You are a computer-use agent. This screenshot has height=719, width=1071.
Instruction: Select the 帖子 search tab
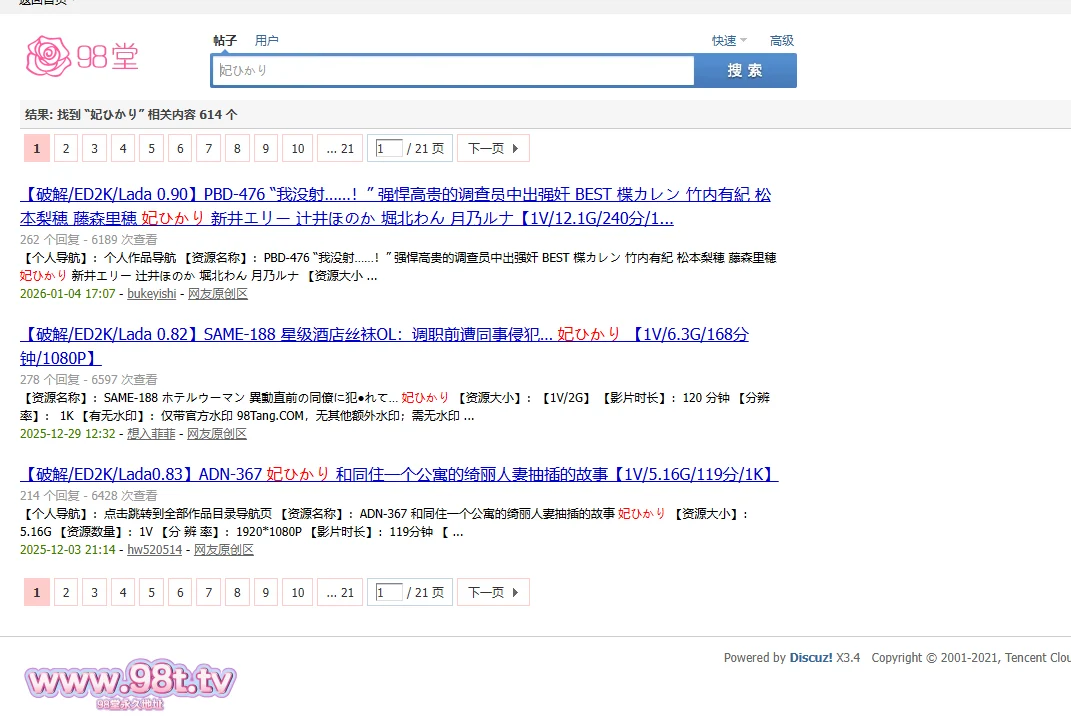pyautogui.click(x=225, y=41)
